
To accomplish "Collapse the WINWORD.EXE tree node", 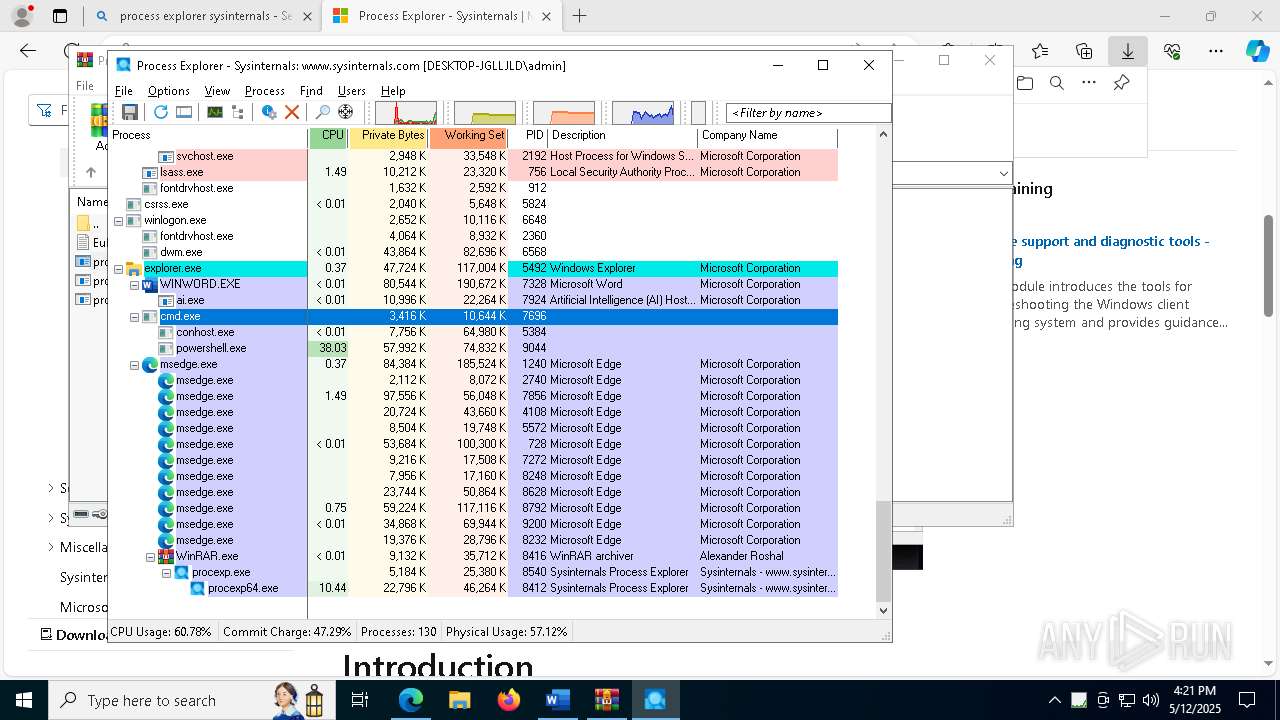I will point(135,284).
